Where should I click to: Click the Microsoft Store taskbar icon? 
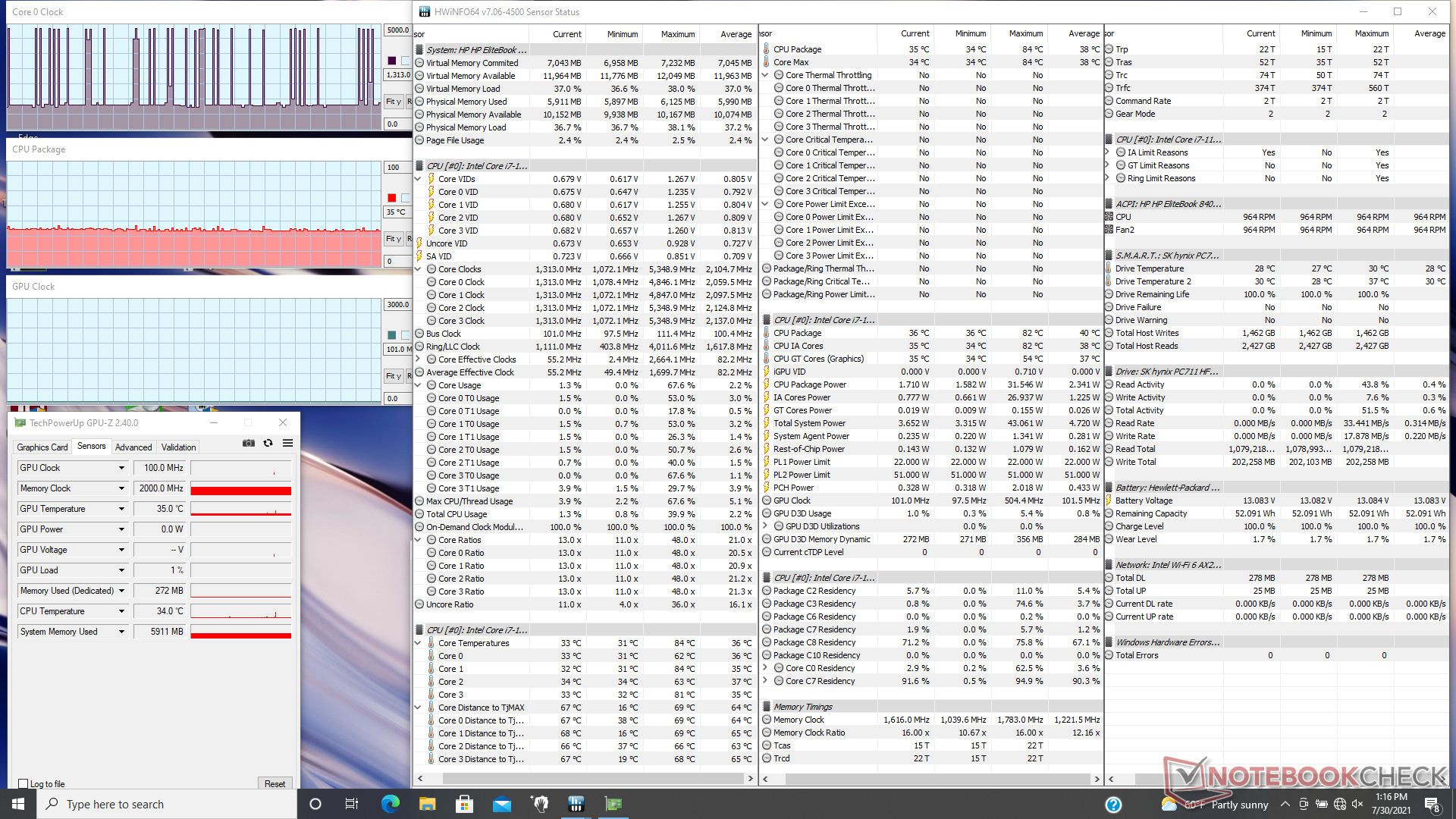[464, 804]
